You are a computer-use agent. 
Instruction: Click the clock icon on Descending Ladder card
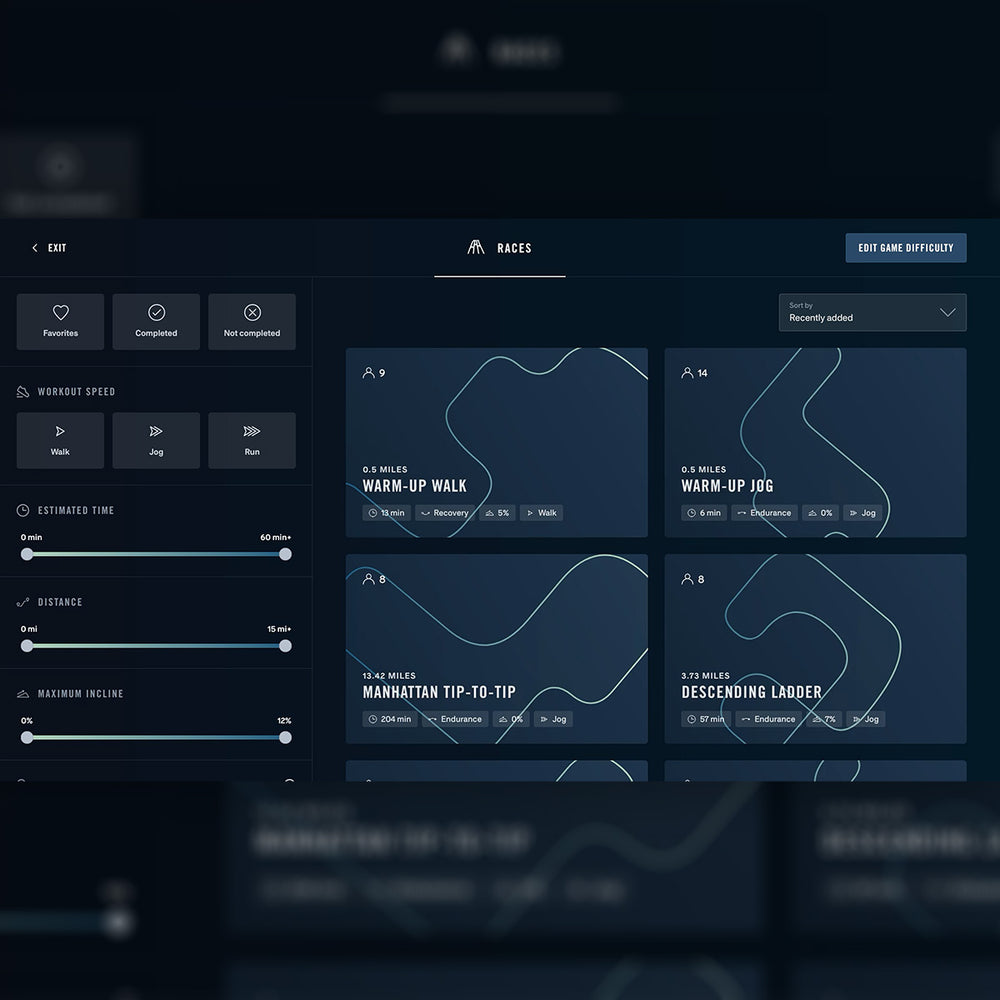tap(691, 719)
